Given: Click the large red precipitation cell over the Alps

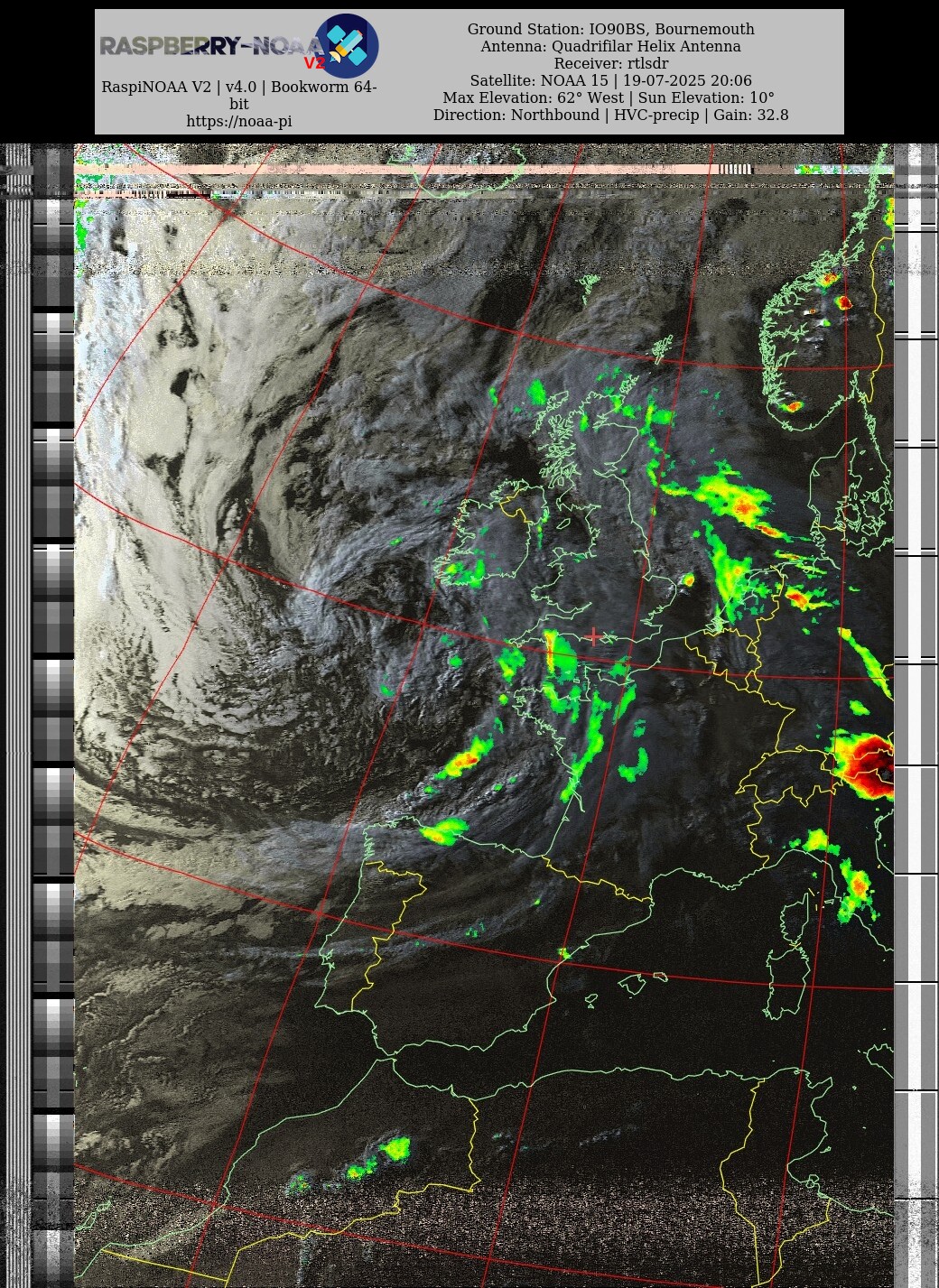Looking at the screenshot, I should pos(864,764).
